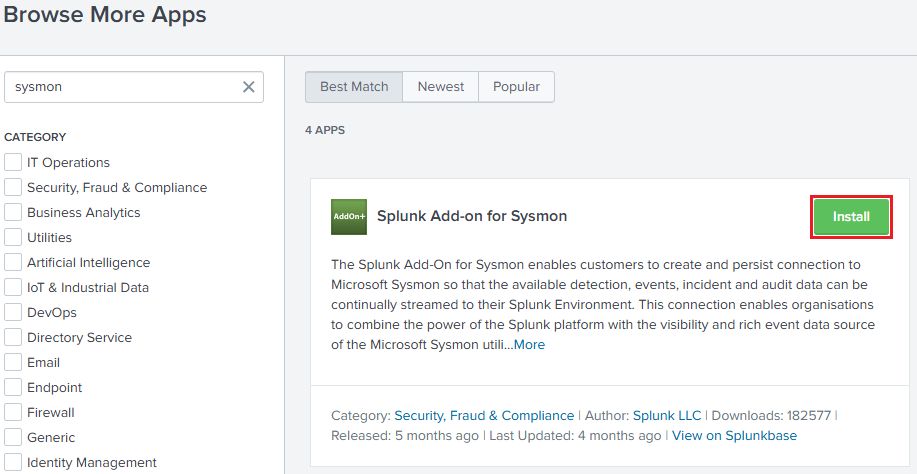The image size is (917, 474).
Task: Select the DevOps category checkbox
Action: 13,312
